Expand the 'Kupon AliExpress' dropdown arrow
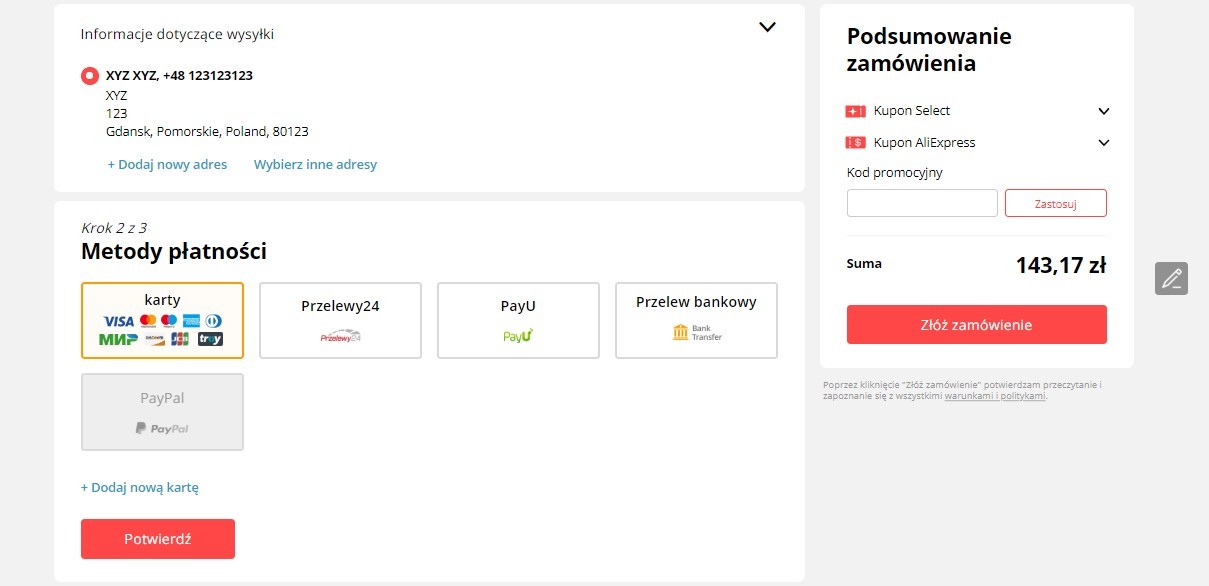 1104,143
